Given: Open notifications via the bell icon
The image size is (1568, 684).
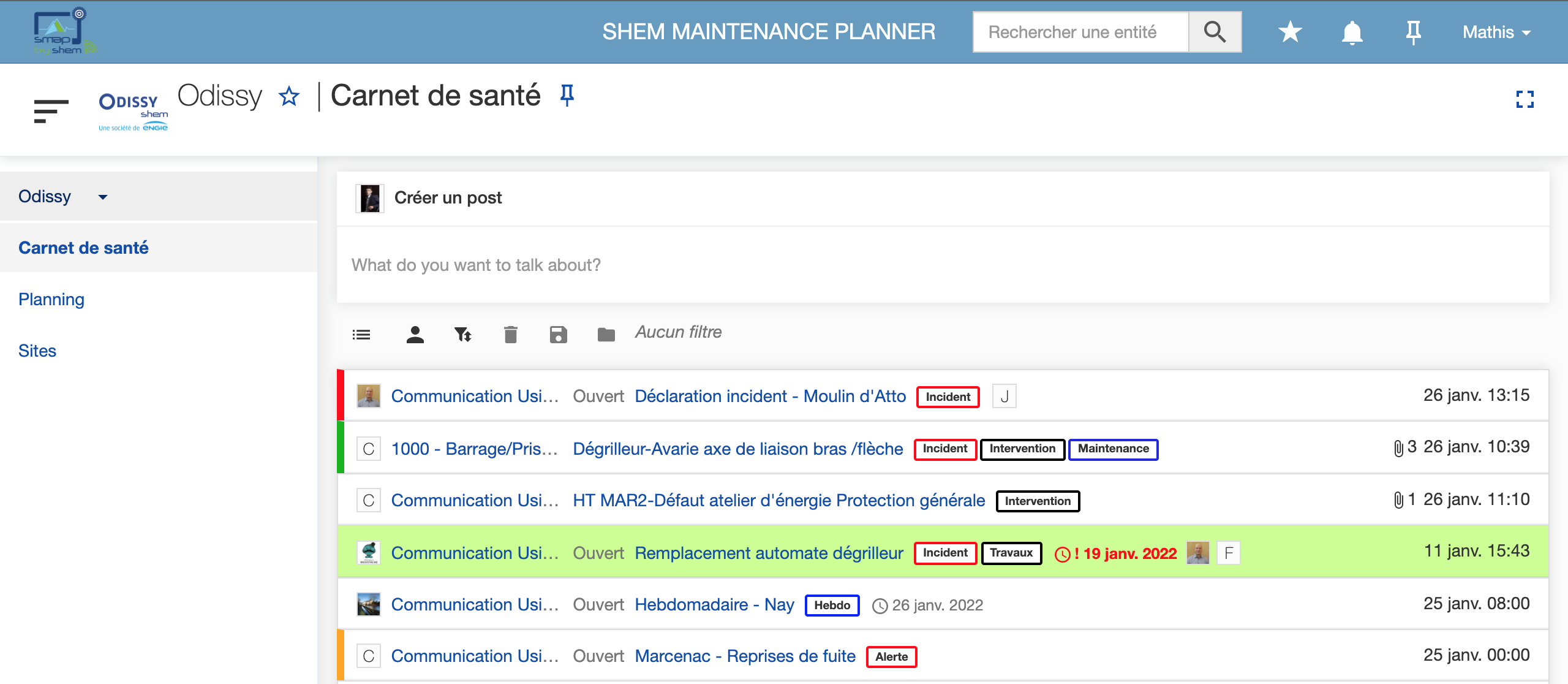Looking at the screenshot, I should (x=1352, y=32).
